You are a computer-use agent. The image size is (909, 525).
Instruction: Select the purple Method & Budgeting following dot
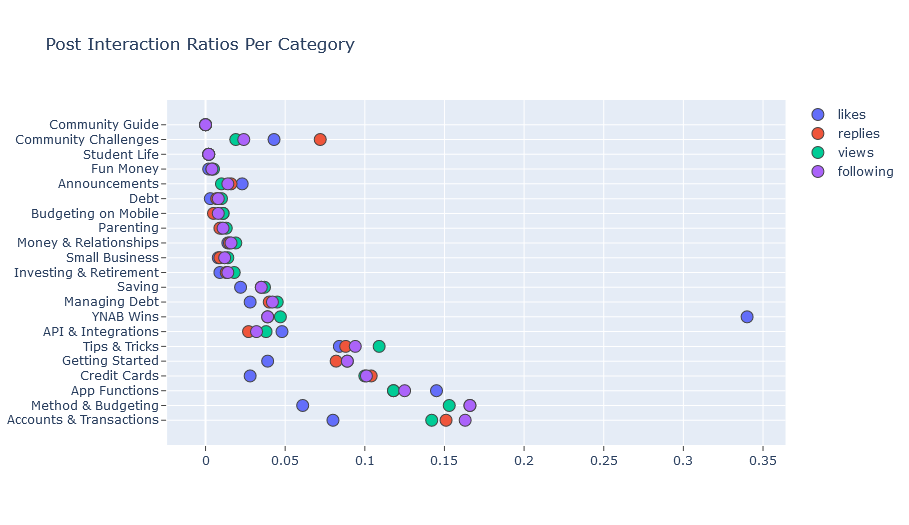(470, 405)
